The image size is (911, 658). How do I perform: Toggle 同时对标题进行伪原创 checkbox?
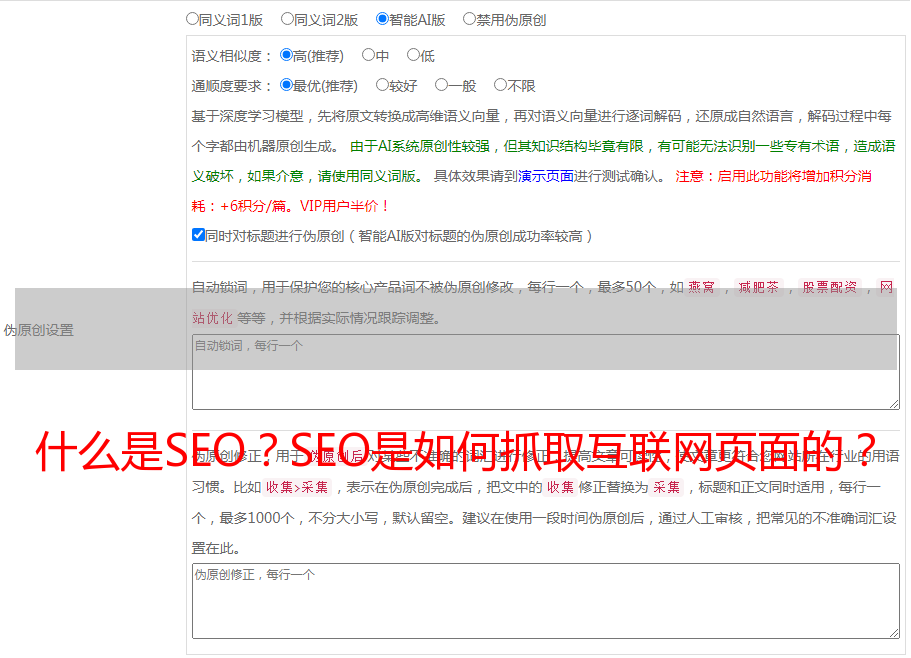[x=198, y=236]
